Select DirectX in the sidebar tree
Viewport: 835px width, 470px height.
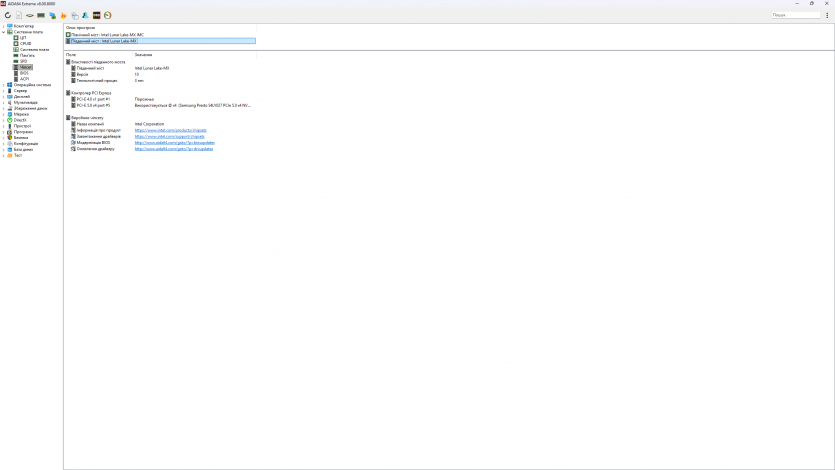[20, 120]
